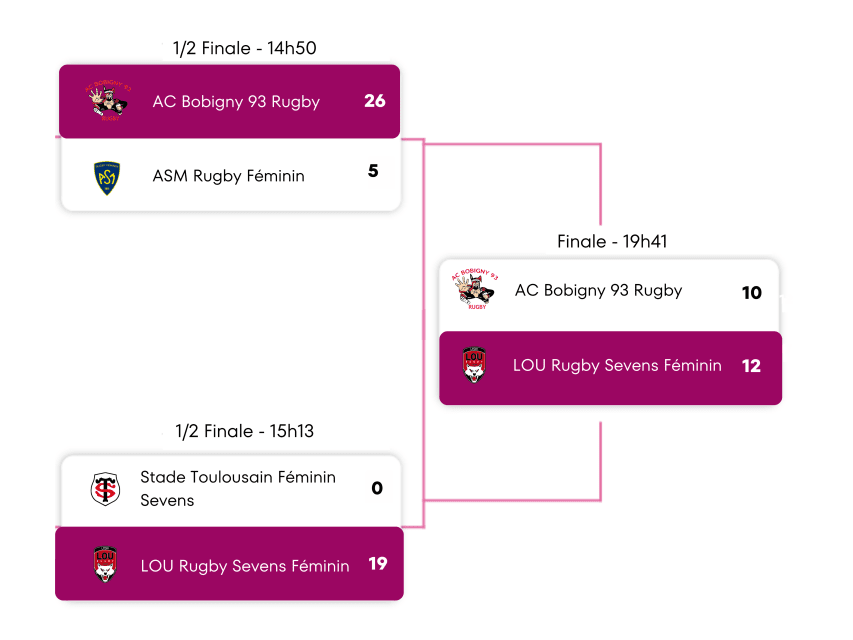Click the Finale - 19h41 heading

pyautogui.click(x=612, y=241)
